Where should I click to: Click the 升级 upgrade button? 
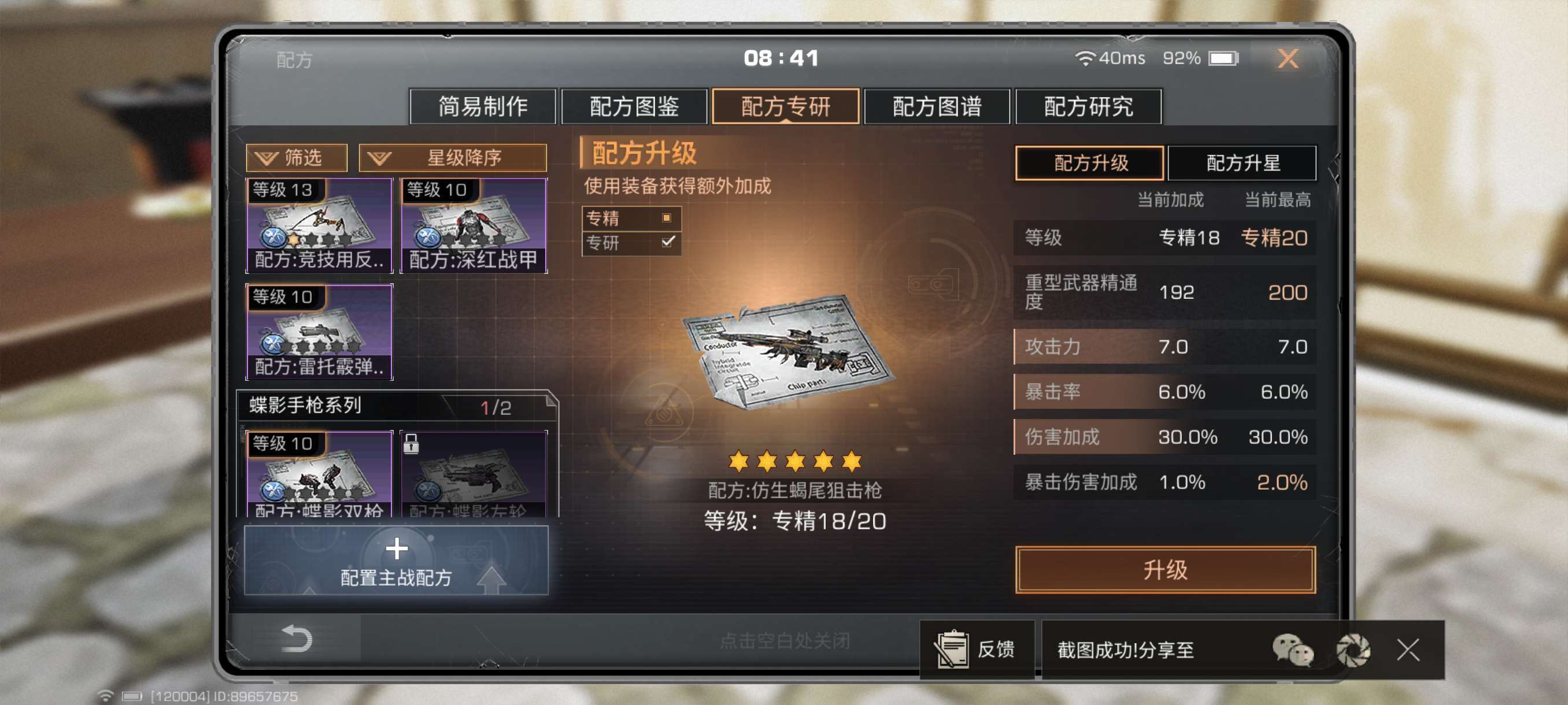pos(1165,569)
